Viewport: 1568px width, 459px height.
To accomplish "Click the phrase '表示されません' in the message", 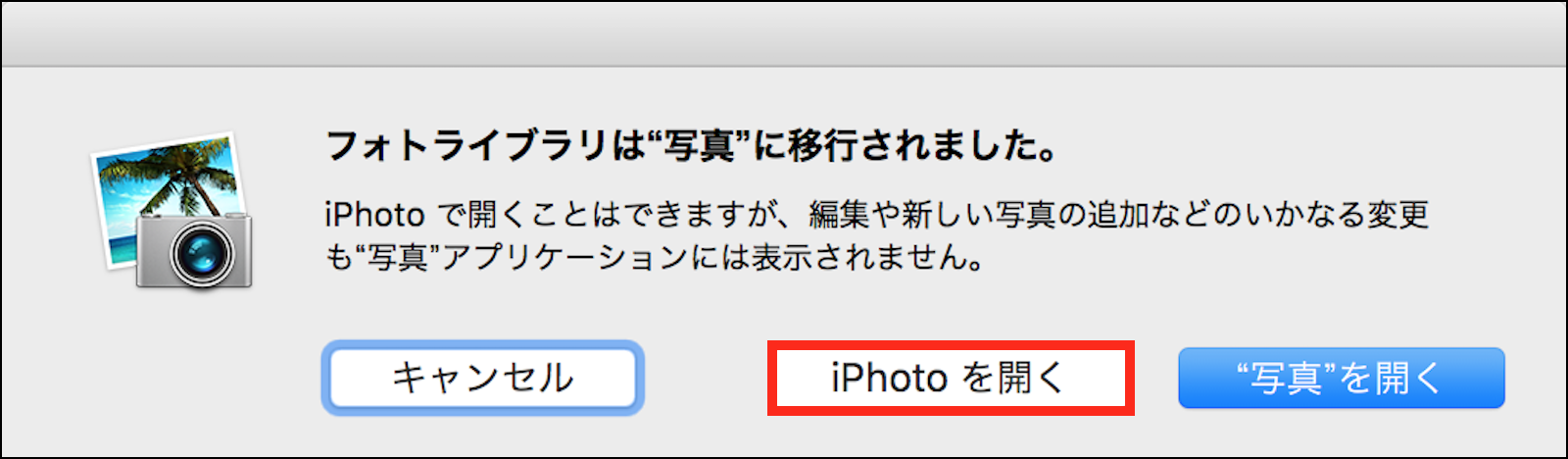I will tap(857, 257).
